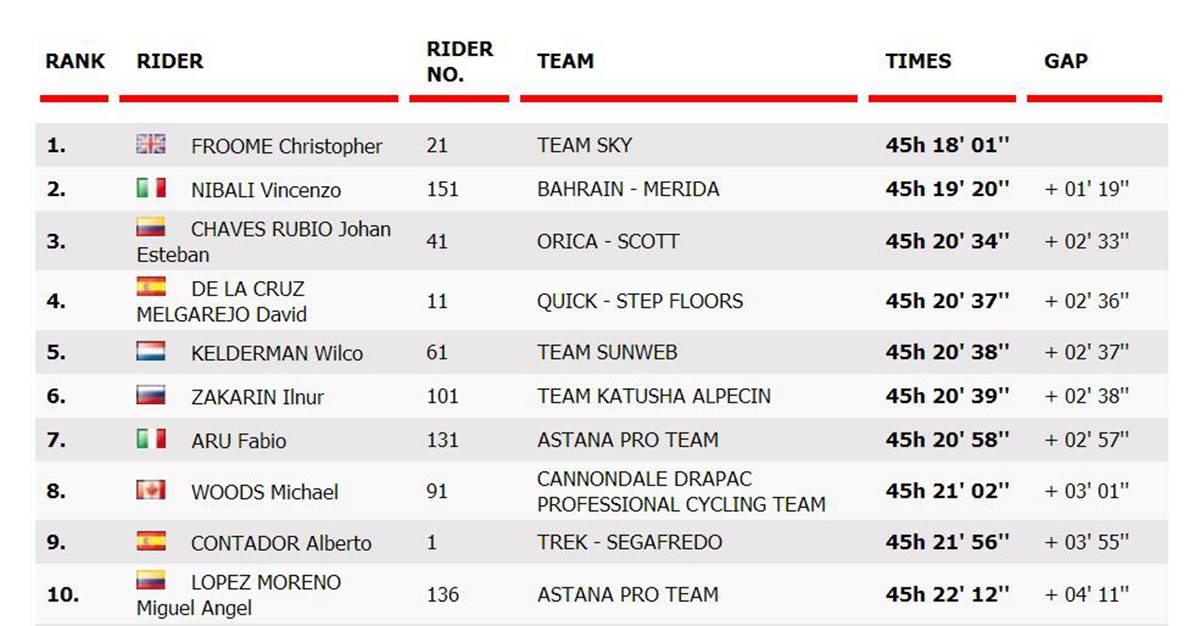Open the BAHRAIN - MERIDA team link
The image size is (1200, 626).
[628, 189]
